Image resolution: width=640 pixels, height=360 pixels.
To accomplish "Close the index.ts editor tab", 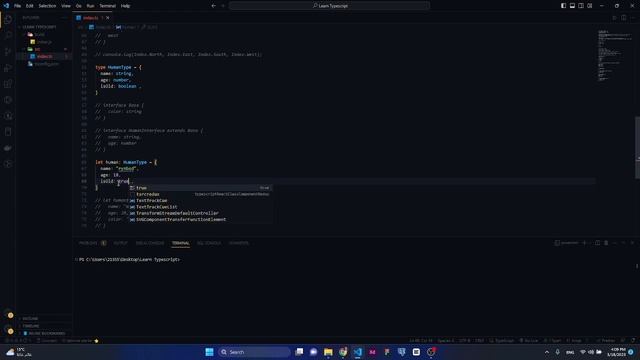I will click(x=108, y=18).
